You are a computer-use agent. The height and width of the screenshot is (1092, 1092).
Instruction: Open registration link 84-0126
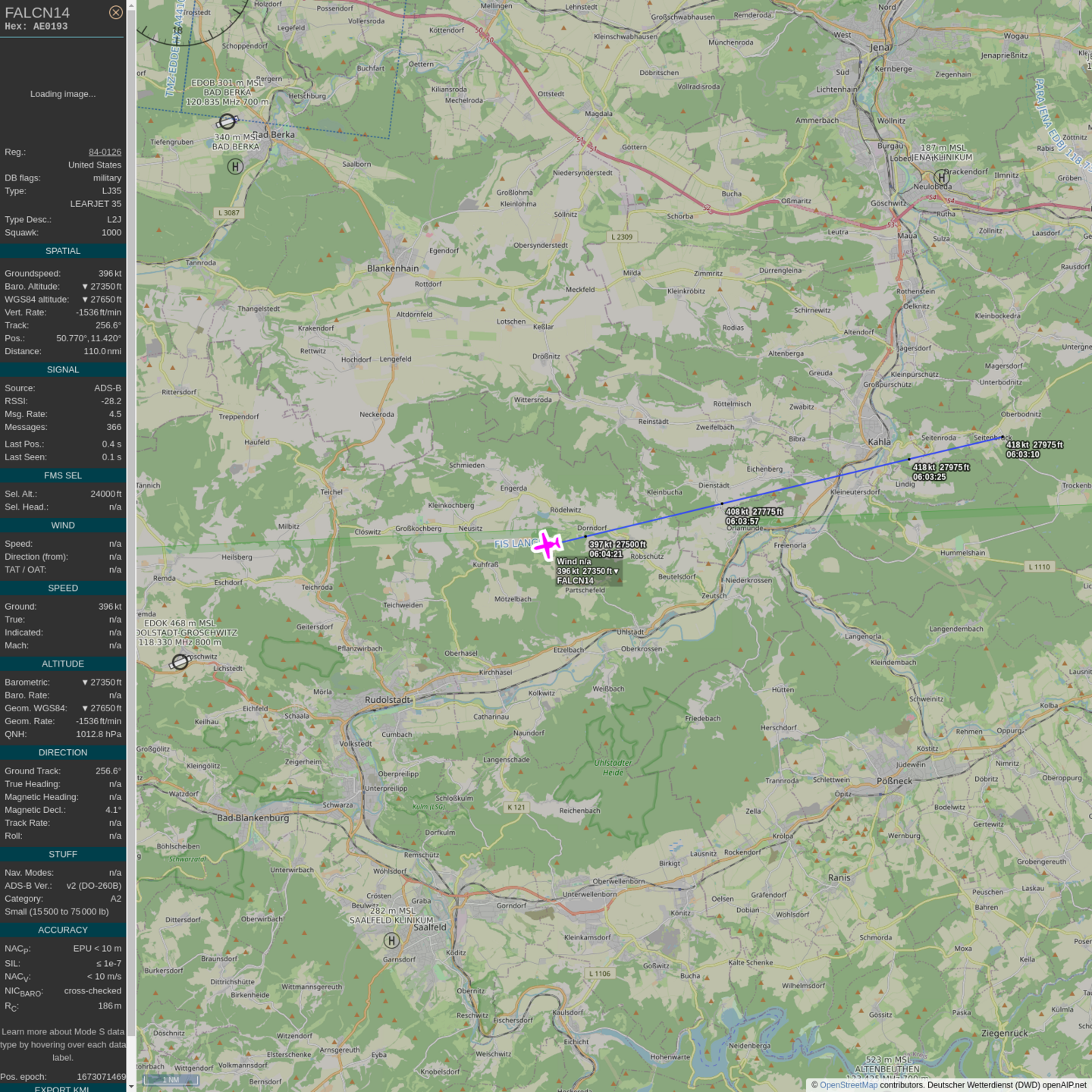105,152
